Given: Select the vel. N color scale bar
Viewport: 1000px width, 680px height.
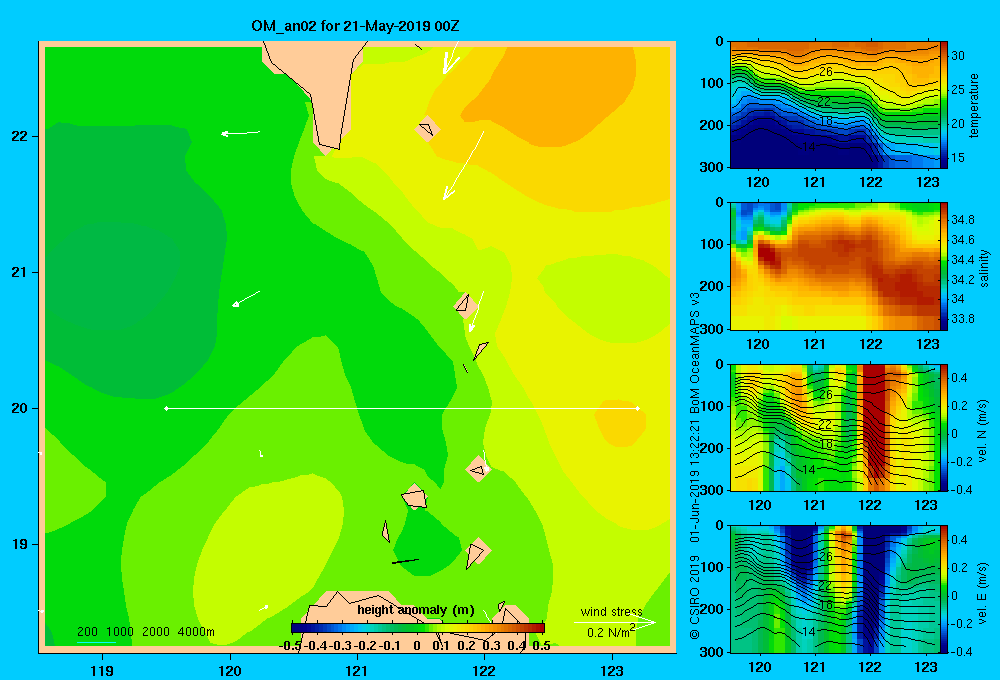Looking at the screenshot, I should [x=944, y=428].
